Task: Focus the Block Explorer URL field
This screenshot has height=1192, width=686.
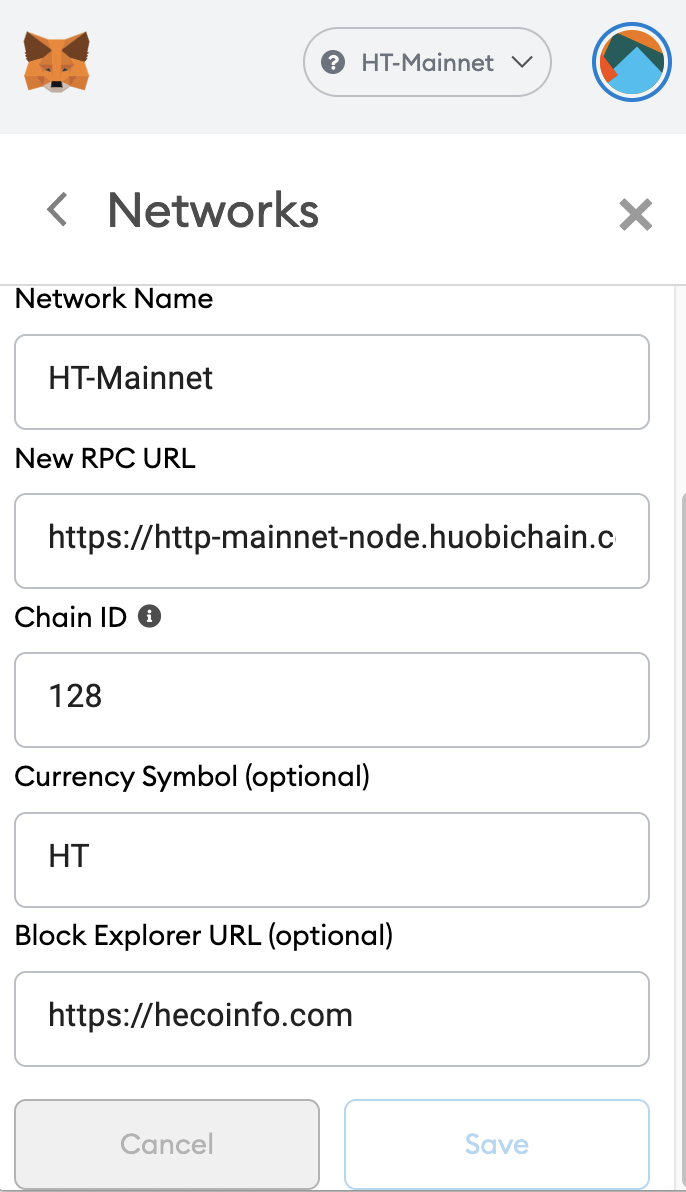Action: click(x=332, y=1019)
